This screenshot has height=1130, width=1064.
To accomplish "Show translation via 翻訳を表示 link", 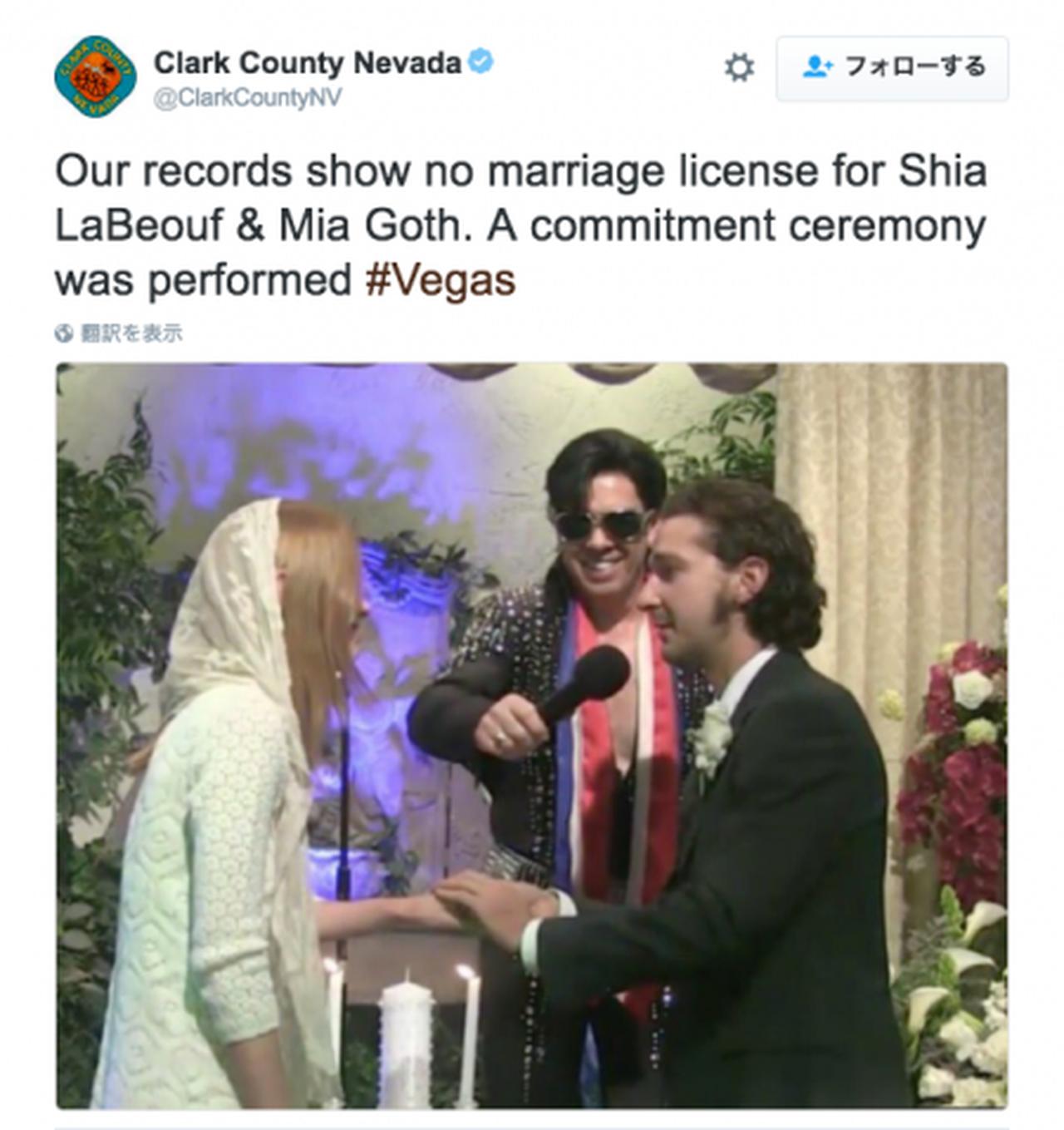I will pyautogui.click(x=131, y=333).
